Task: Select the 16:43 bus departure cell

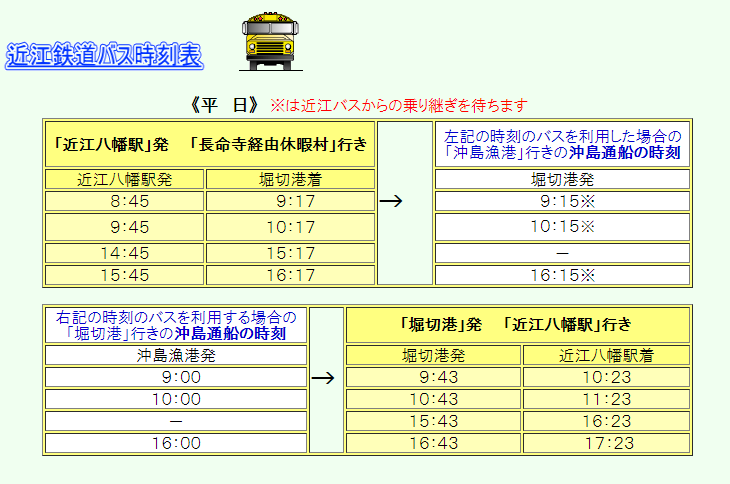Action: (x=433, y=443)
